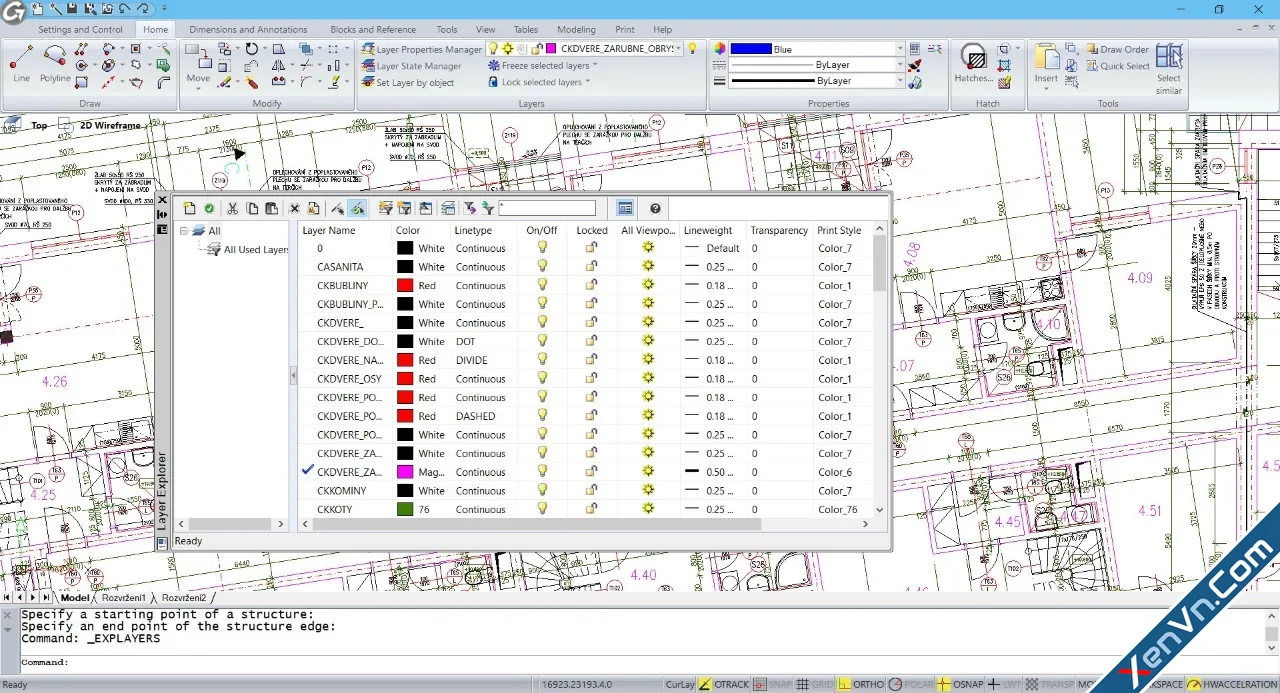Toggle On/Off bulb for CKKOMINY layer
This screenshot has width=1280, height=693.
click(543, 490)
